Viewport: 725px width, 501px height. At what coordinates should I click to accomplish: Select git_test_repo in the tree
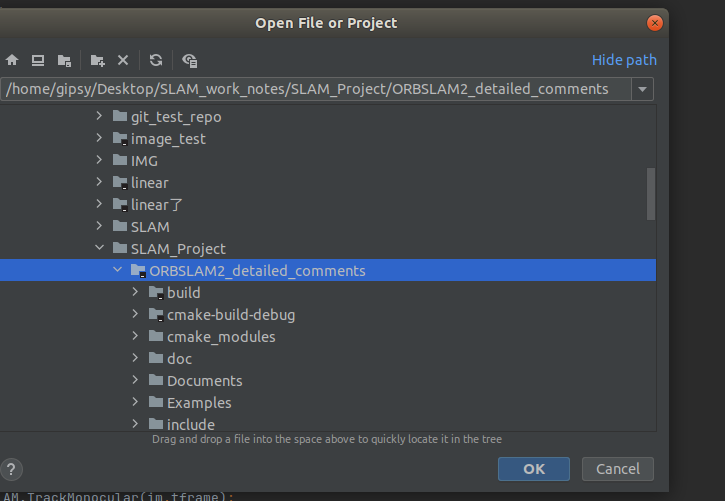(x=328, y=116)
